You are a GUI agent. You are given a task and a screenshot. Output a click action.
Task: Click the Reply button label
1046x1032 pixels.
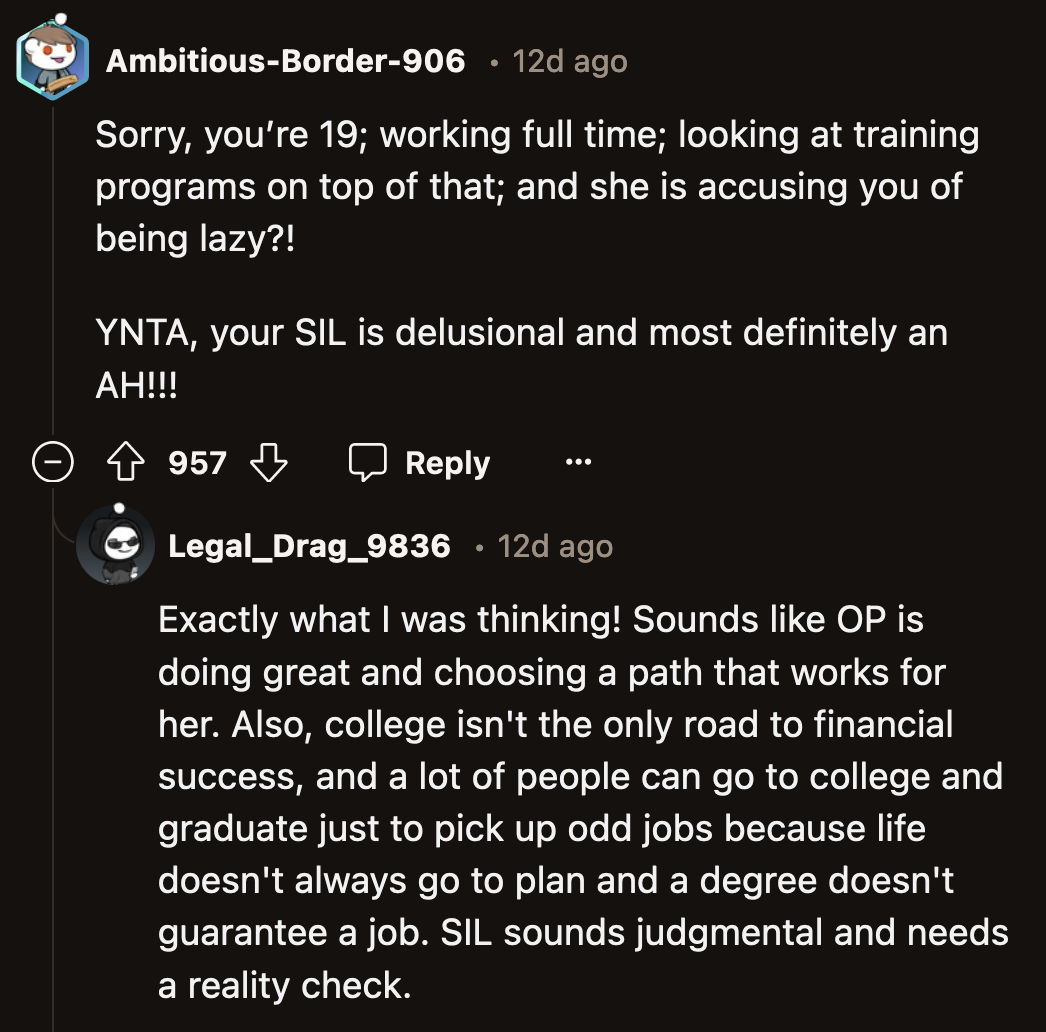[447, 463]
